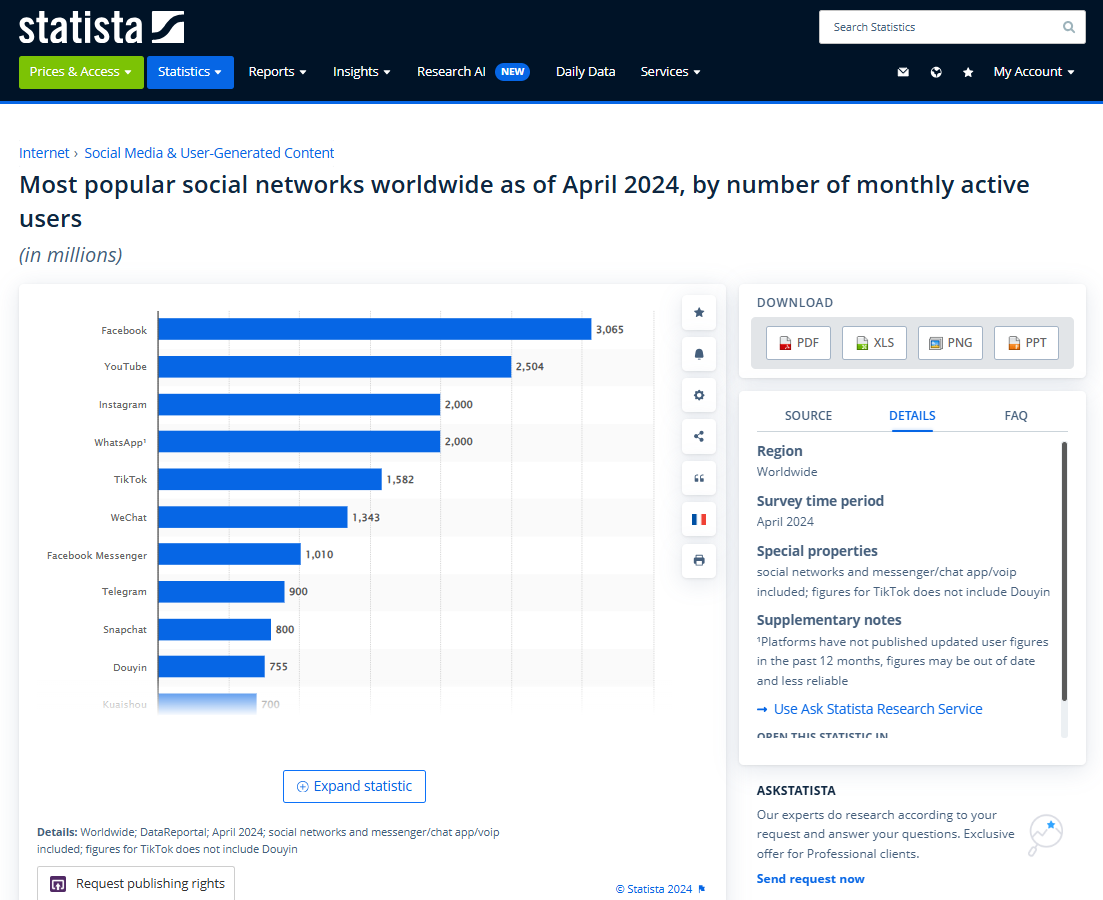Click the share icon beside chart
The image size is (1103, 900).
coord(698,436)
